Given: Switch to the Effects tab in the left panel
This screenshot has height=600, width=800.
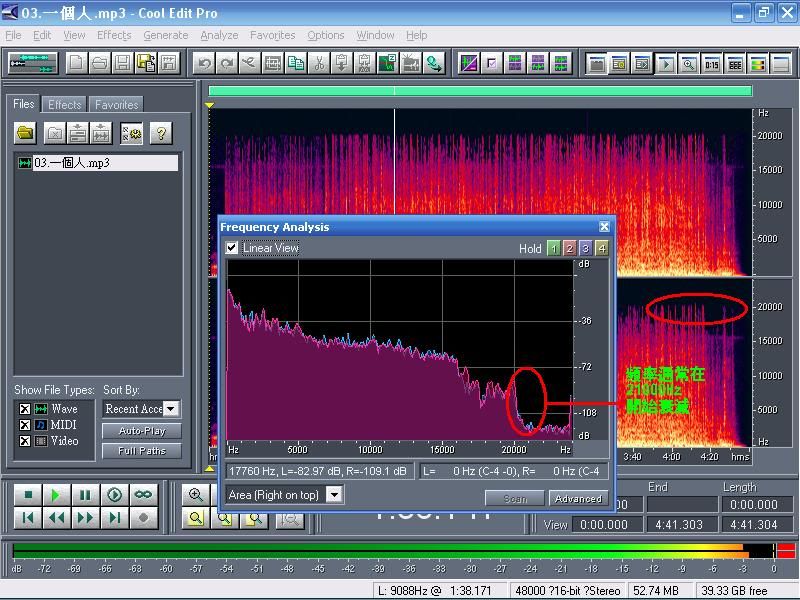Looking at the screenshot, I should (65, 105).
